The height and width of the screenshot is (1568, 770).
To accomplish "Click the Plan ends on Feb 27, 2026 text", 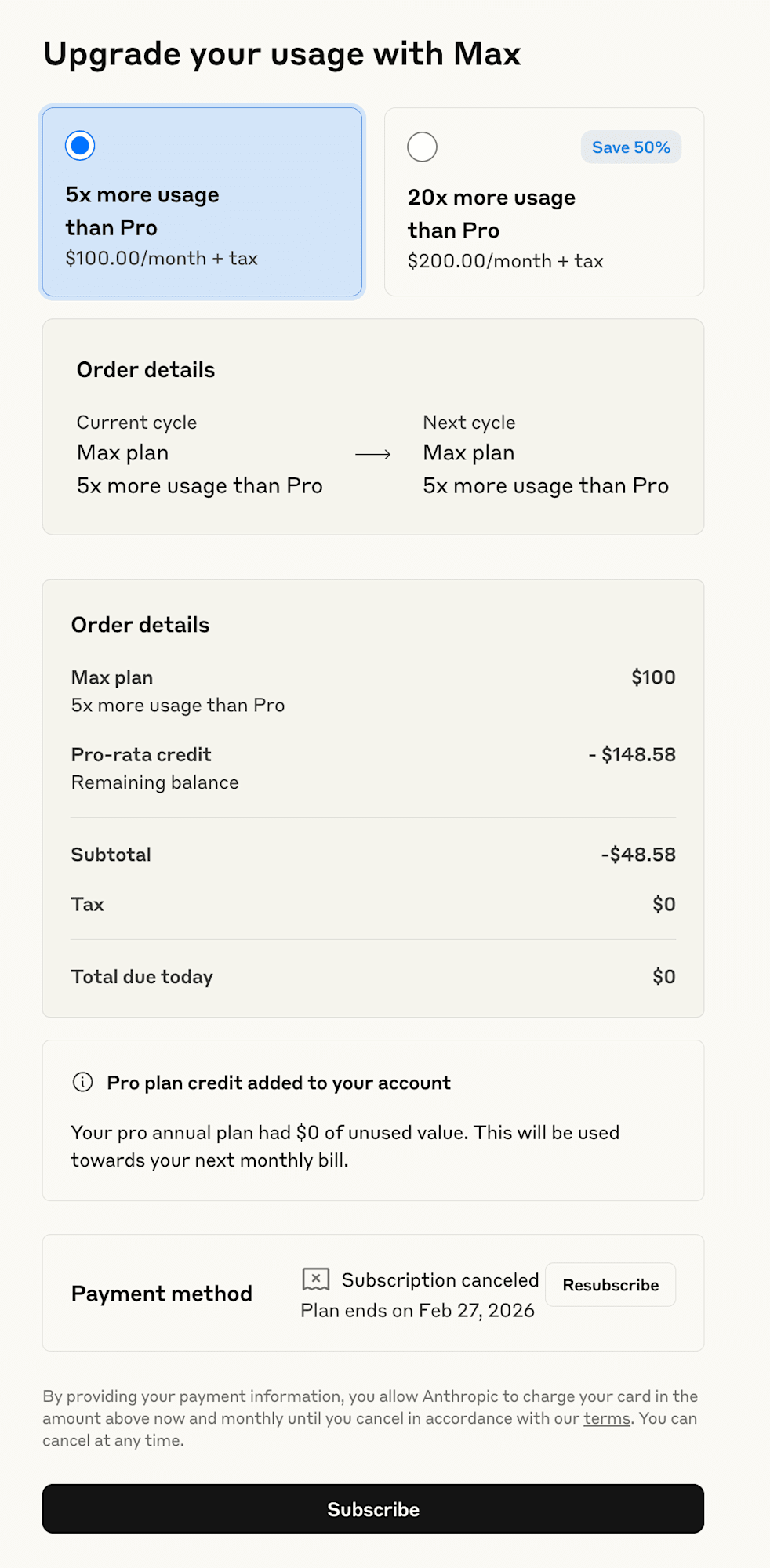I will [418, 1311].
